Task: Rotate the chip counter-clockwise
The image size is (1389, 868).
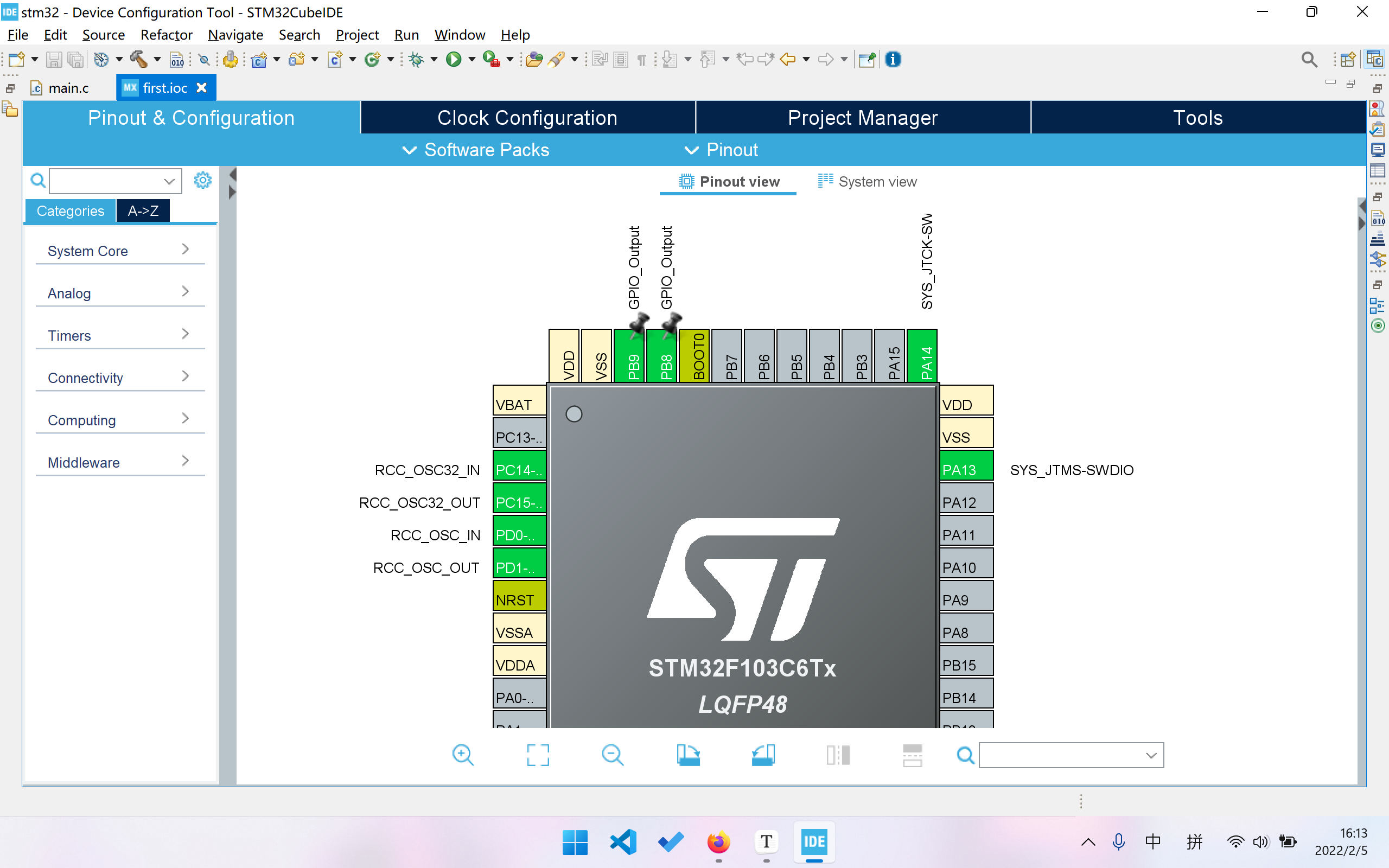Action: coord(763,755)
